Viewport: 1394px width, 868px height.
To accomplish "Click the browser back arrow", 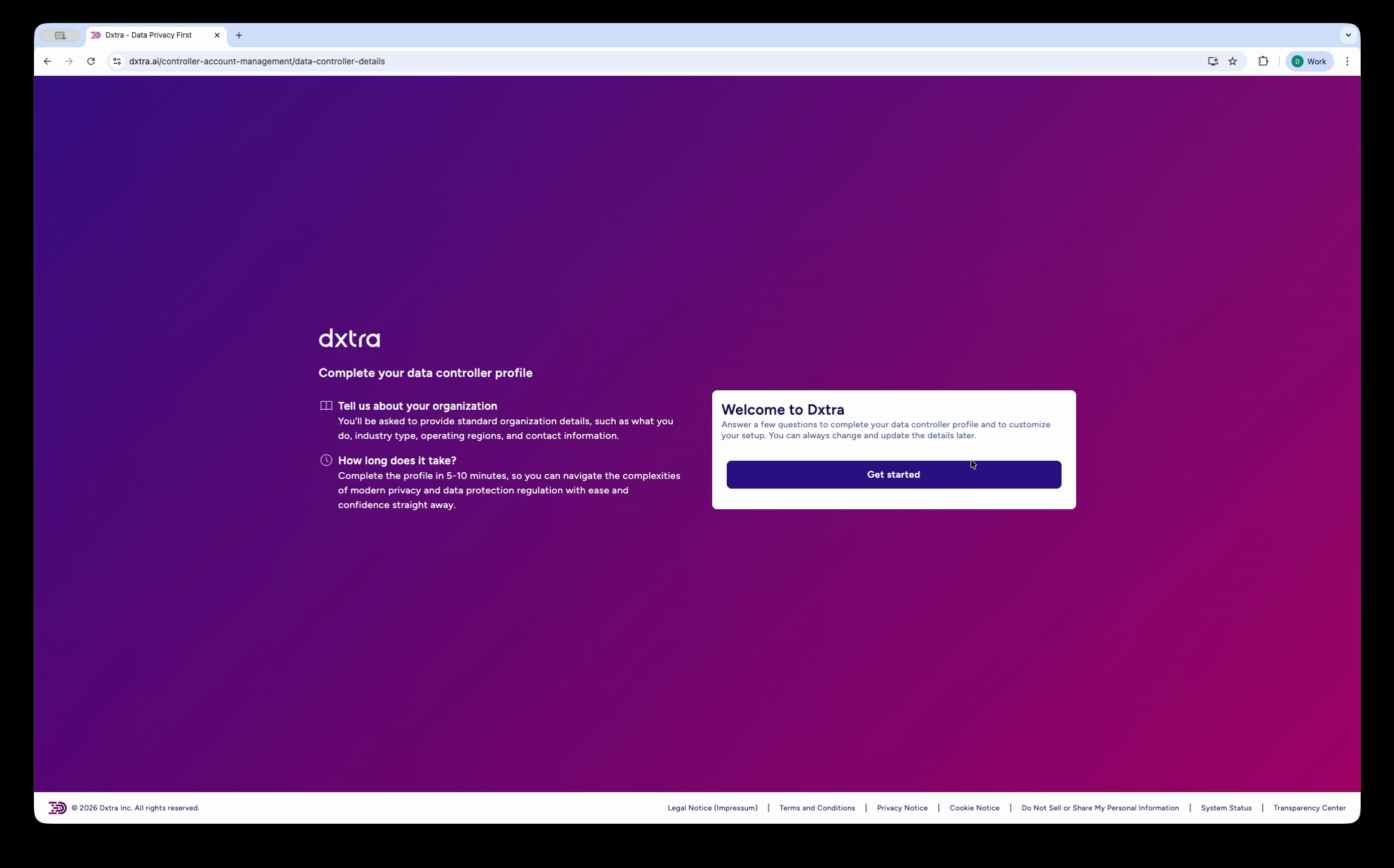I will [x=47, y=61].
